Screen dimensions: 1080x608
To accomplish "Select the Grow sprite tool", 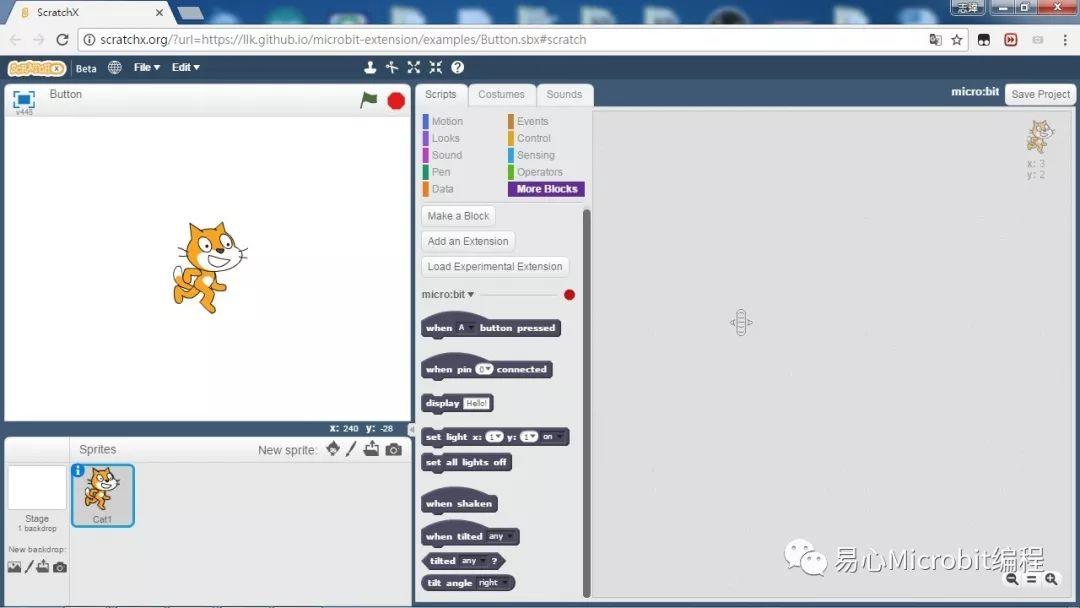I will (413, 67).
